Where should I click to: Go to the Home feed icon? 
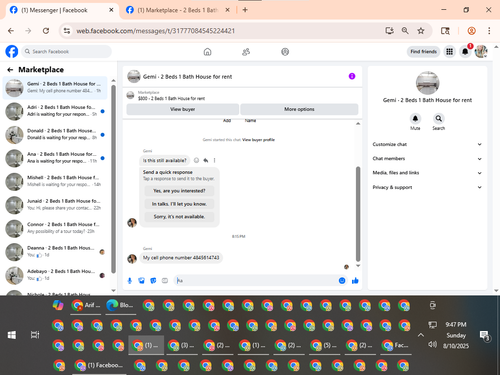(207, 52)
